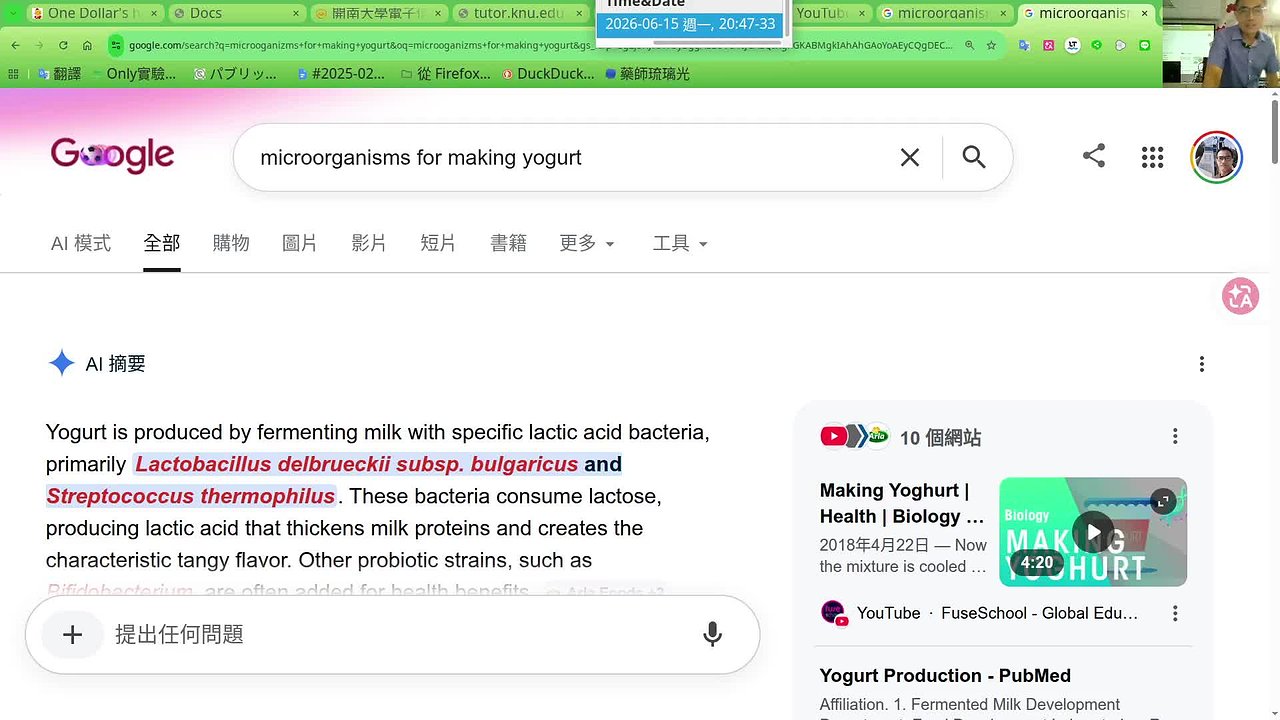This screenshot has height=720, width=1280.
Task: Click the forward navigation arrow
Action: pyautogui.click(x=39, y=45)
